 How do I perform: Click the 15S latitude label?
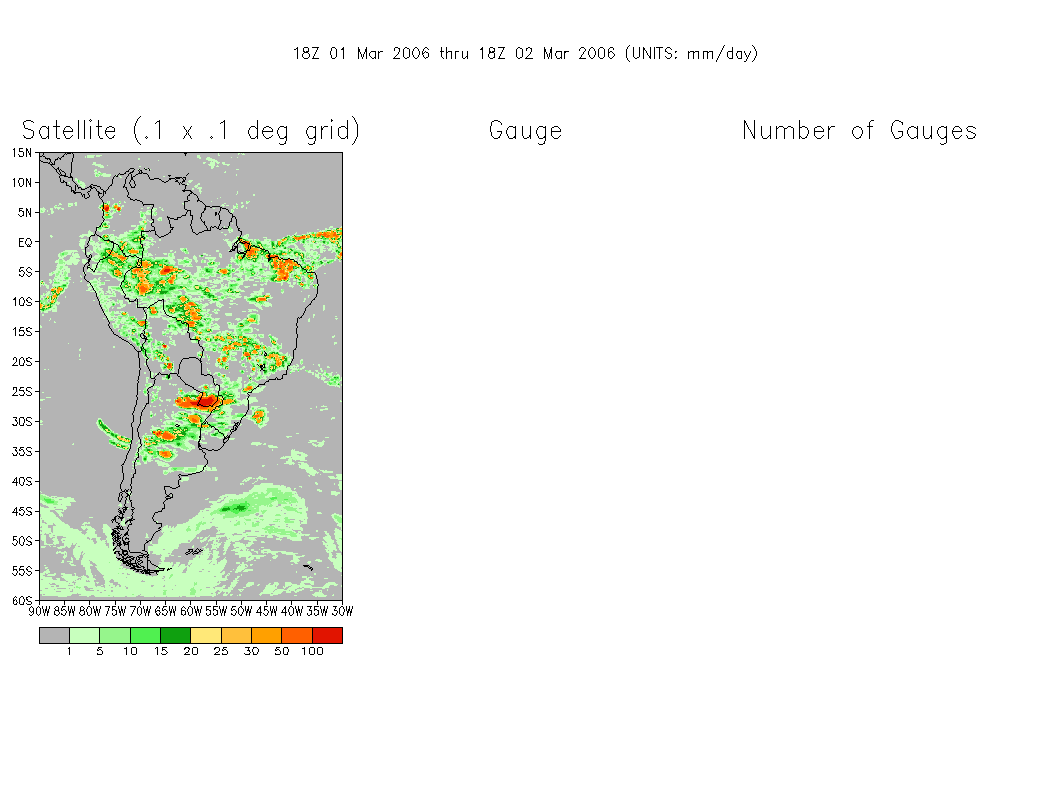click(x=21, y=332)
